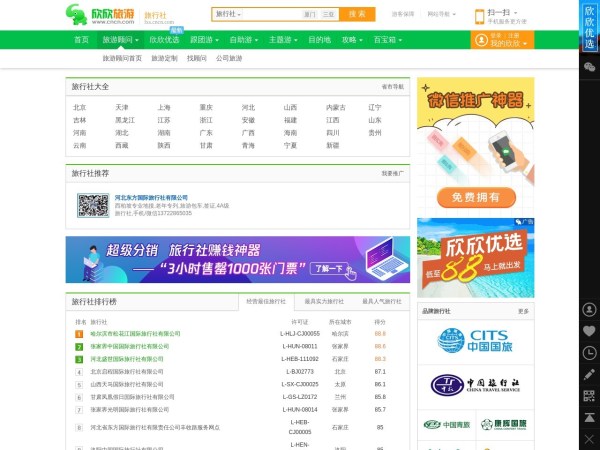Click into the search text field
Screen dimensions: 600x450
click(271, 14)
